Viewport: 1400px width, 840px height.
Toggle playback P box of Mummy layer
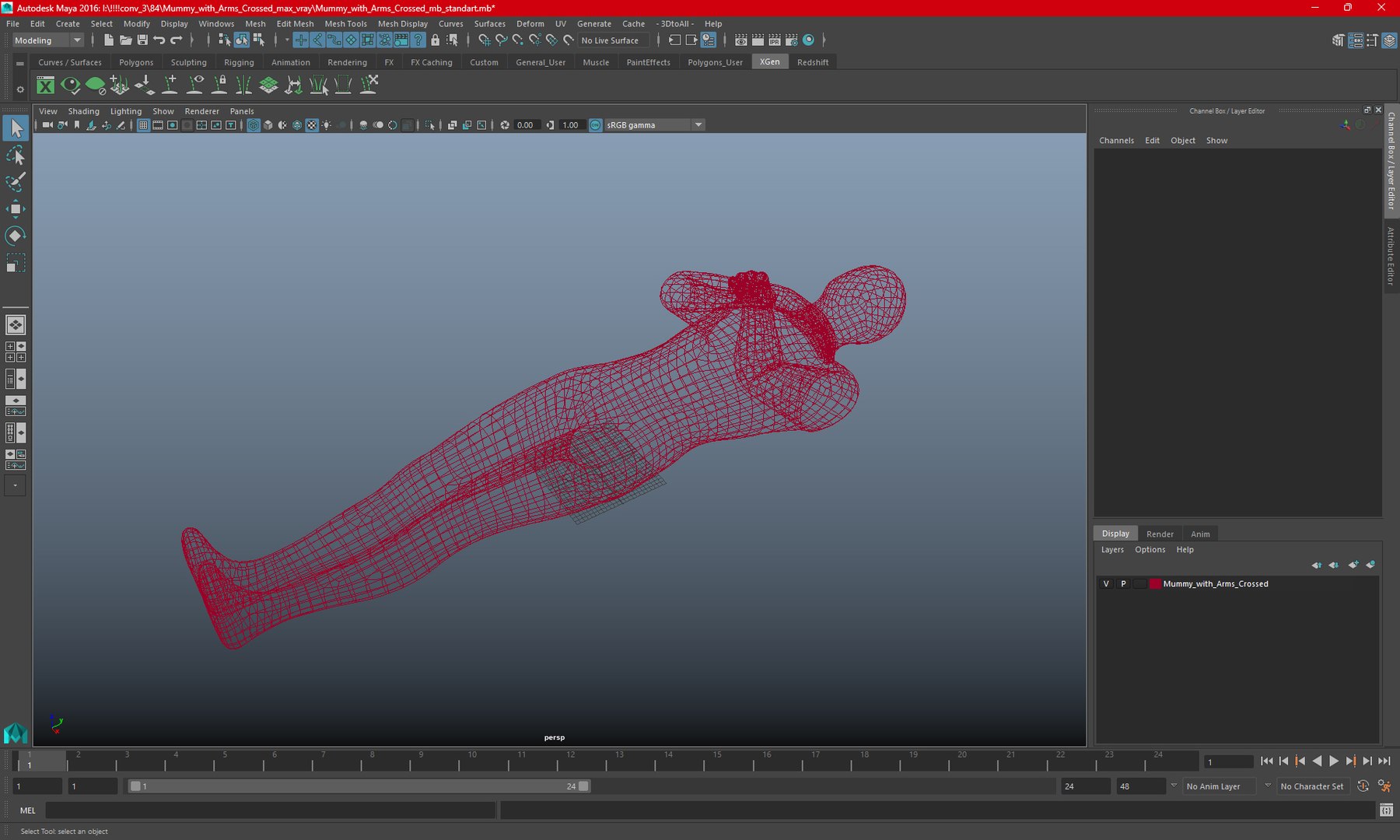1123,584
